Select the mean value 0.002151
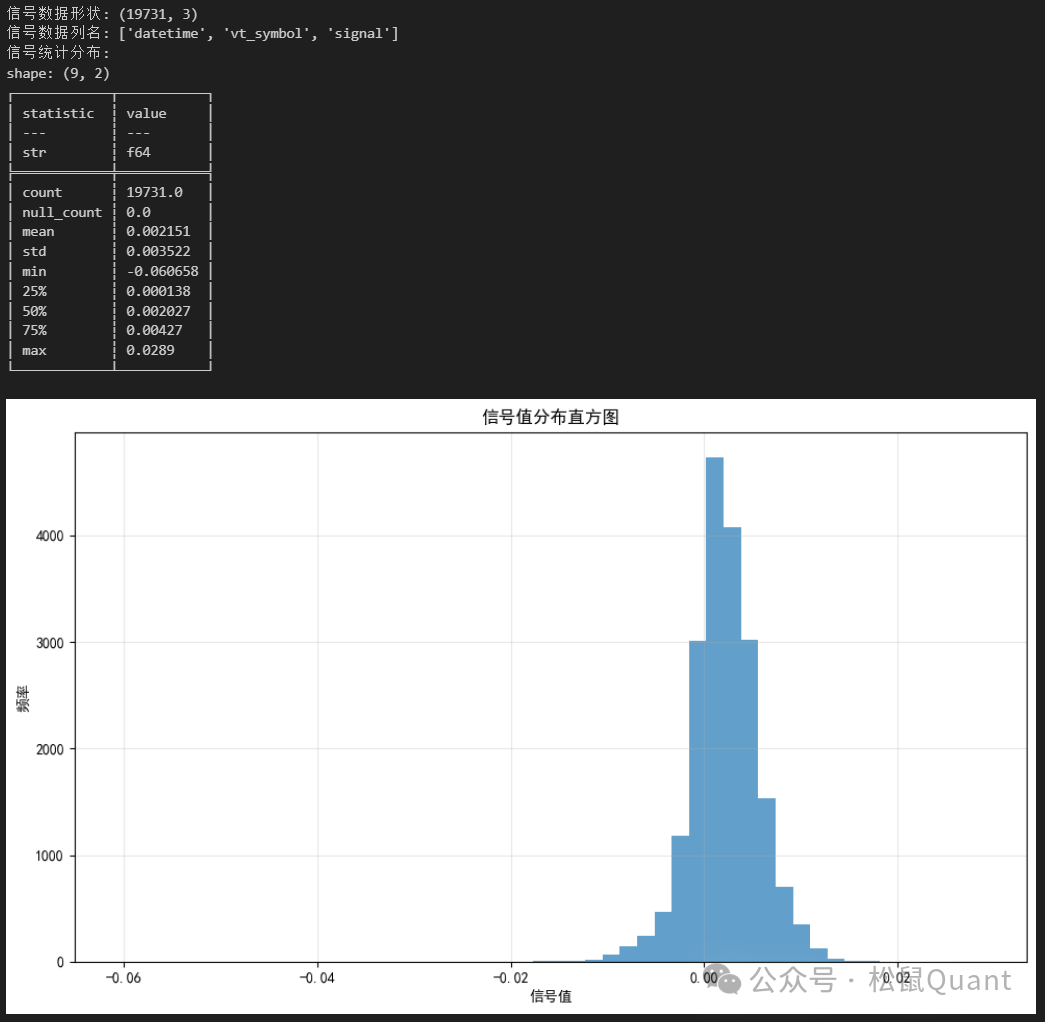 (x=158, y=231)
